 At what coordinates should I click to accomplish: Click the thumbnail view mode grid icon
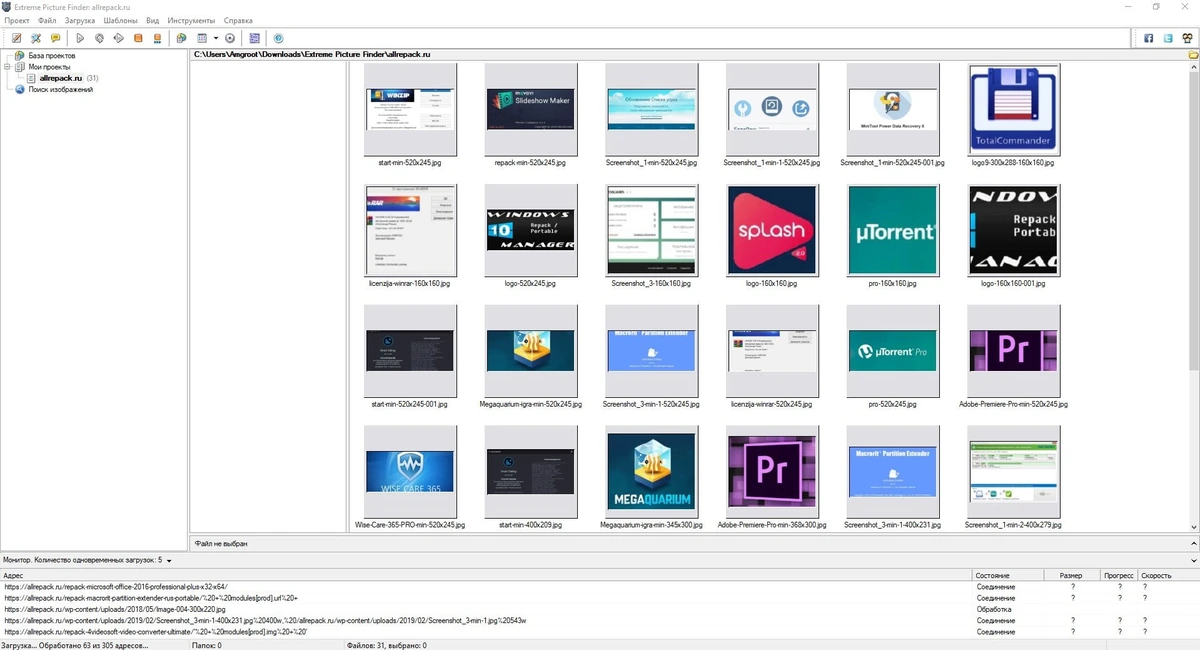[202, 38]
